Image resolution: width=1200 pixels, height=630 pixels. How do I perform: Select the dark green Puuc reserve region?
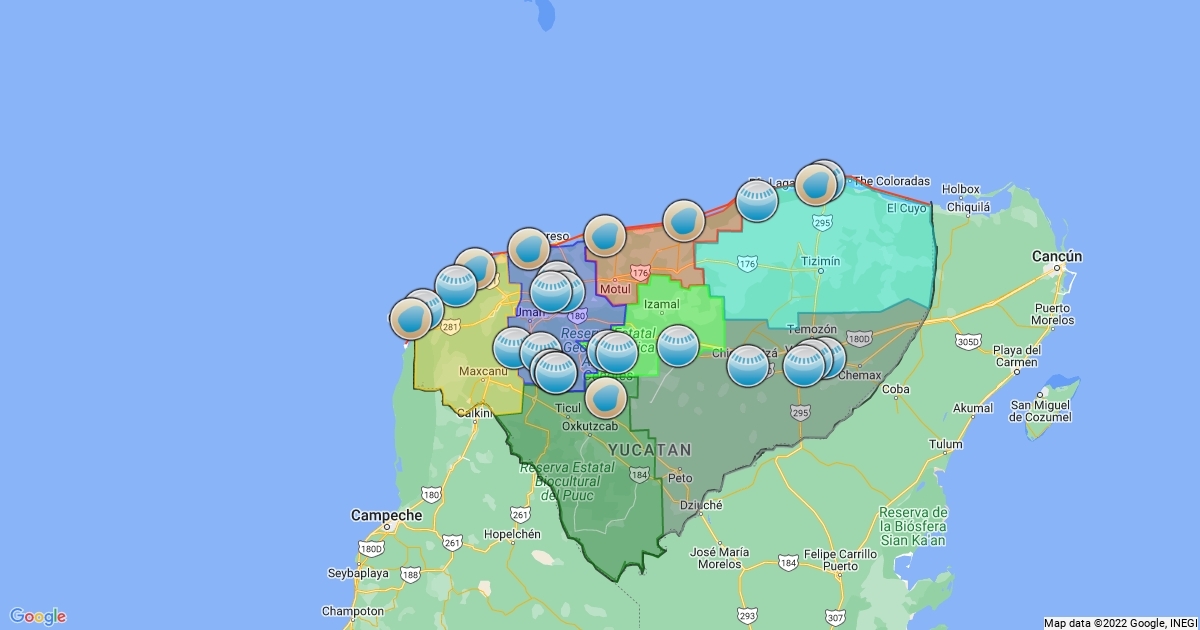click(600, 500)
